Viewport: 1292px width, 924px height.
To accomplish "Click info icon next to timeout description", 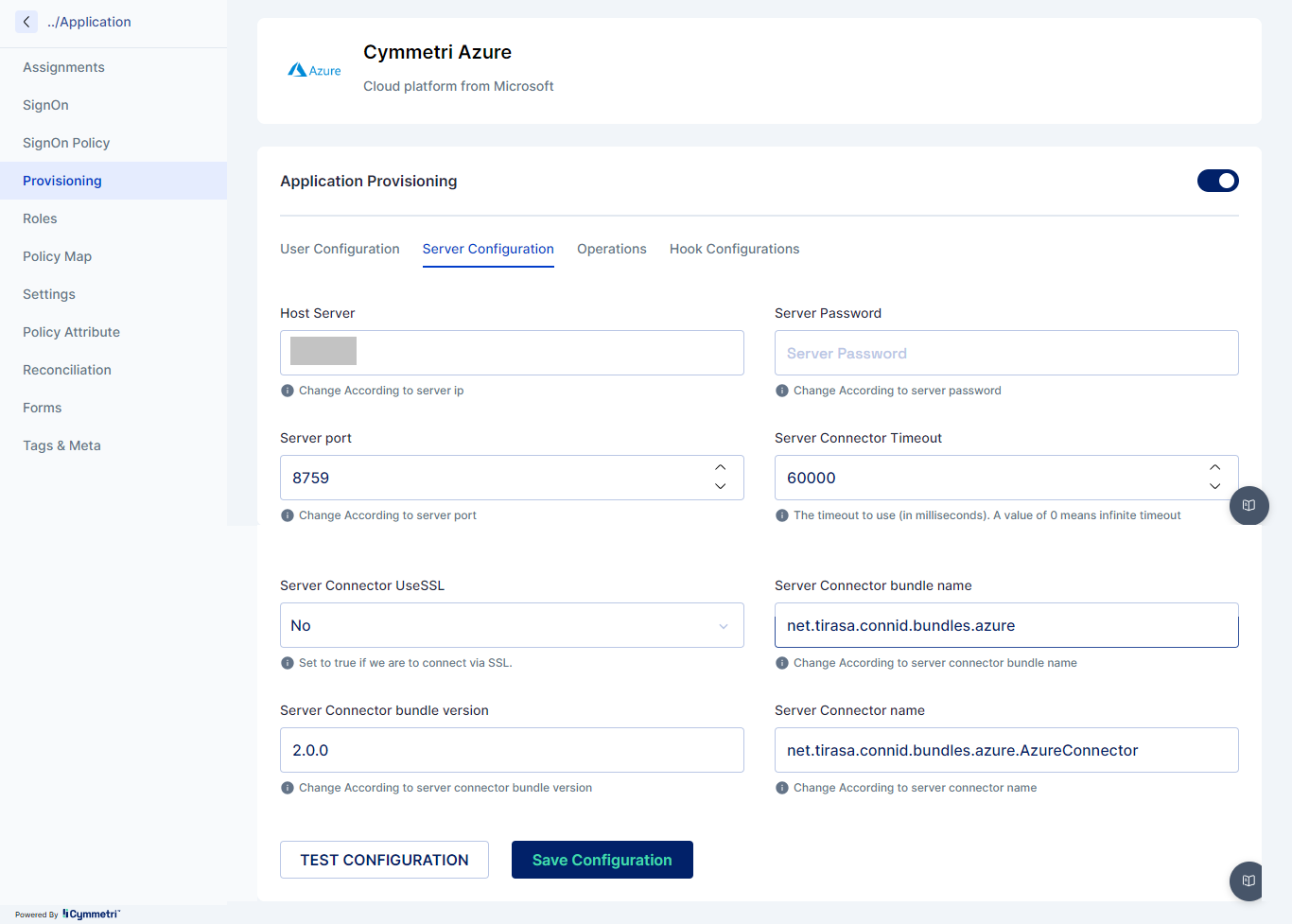I will click(782, 515).
